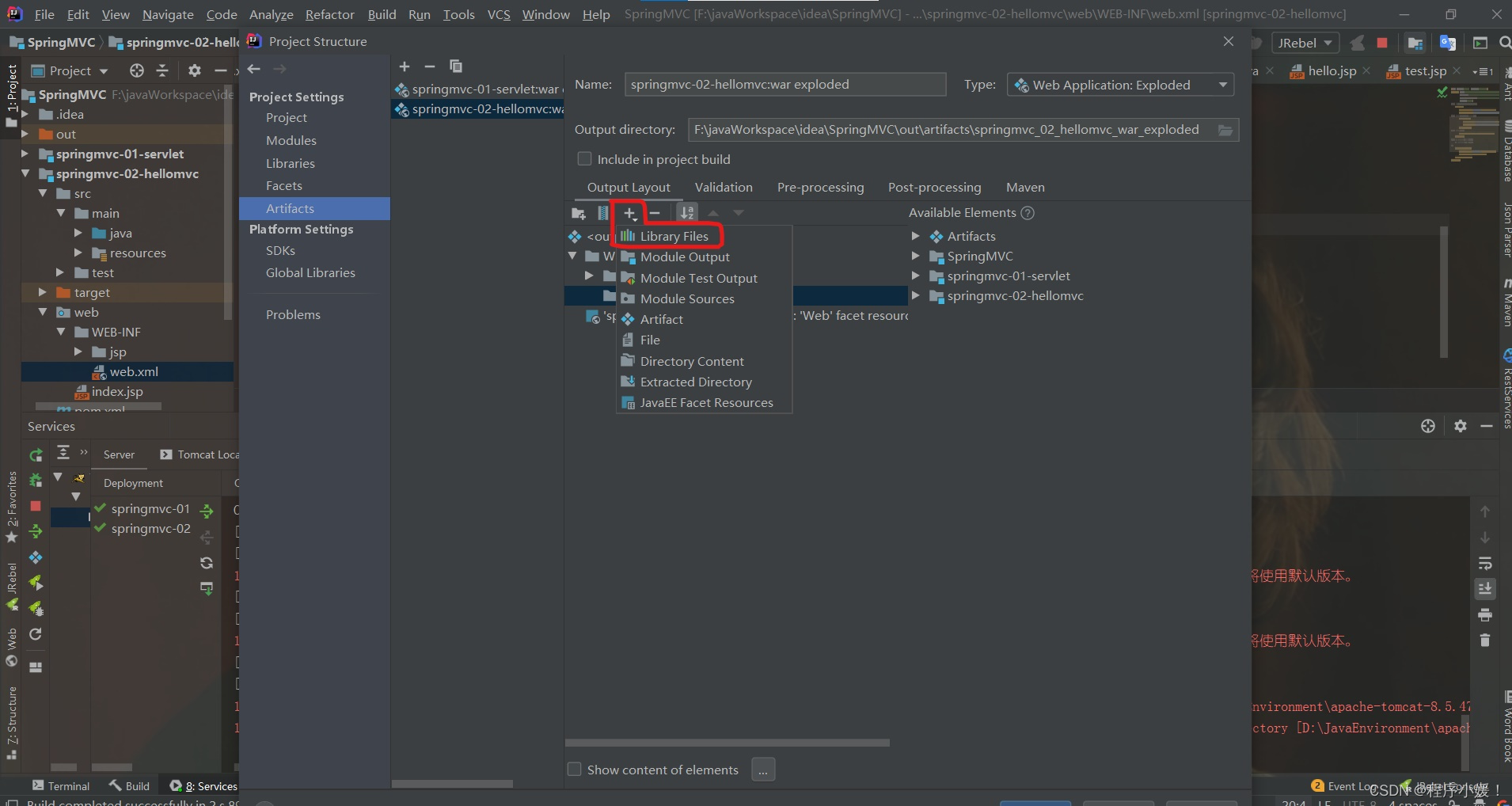This screenshot has width=1512, height=806.
Task: Open Global Libraries settings
Action: click(x=310, y=272)
